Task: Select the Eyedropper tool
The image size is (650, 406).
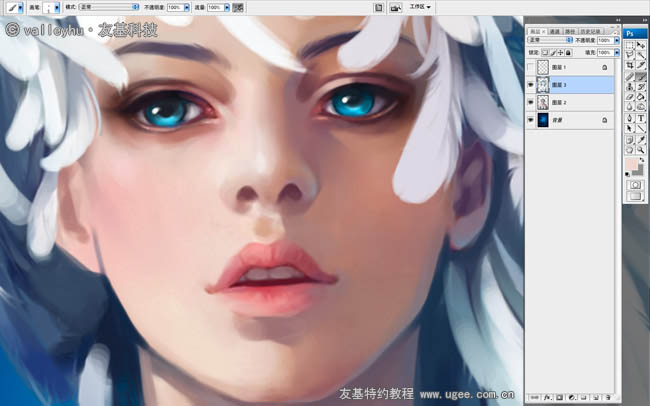Action: click(x=640, y=140)
